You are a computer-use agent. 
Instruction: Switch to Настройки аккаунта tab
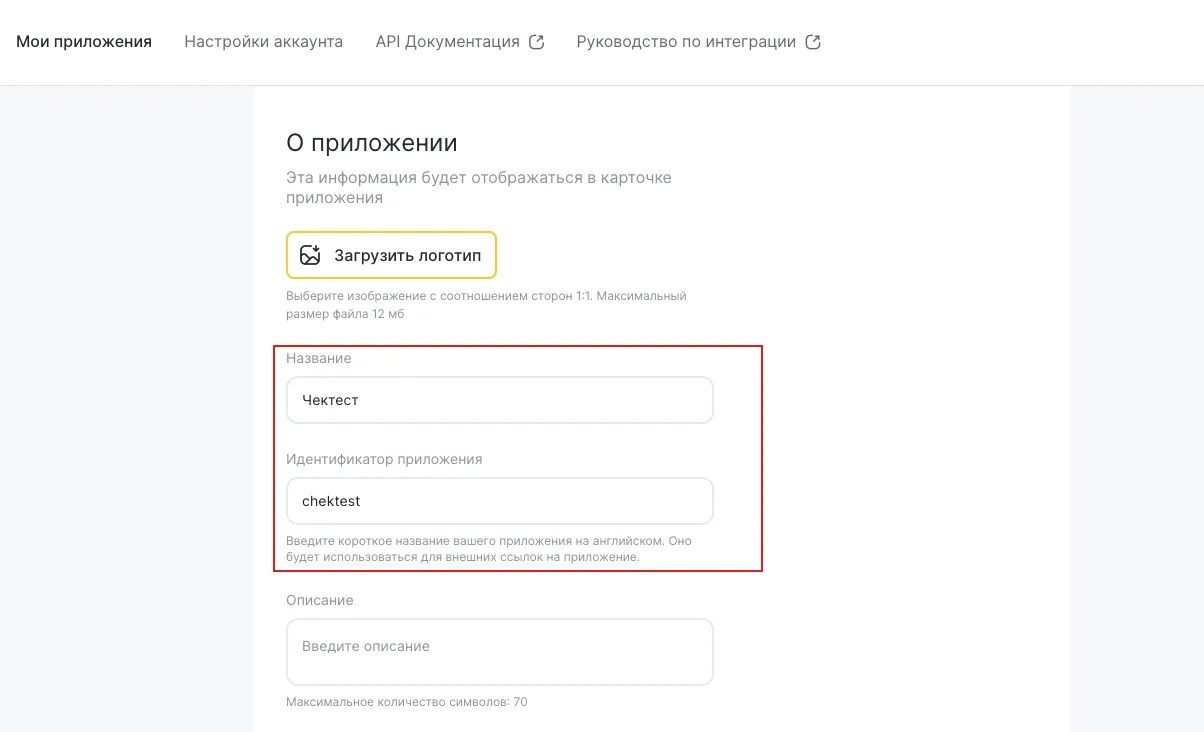tap(263, 42)
